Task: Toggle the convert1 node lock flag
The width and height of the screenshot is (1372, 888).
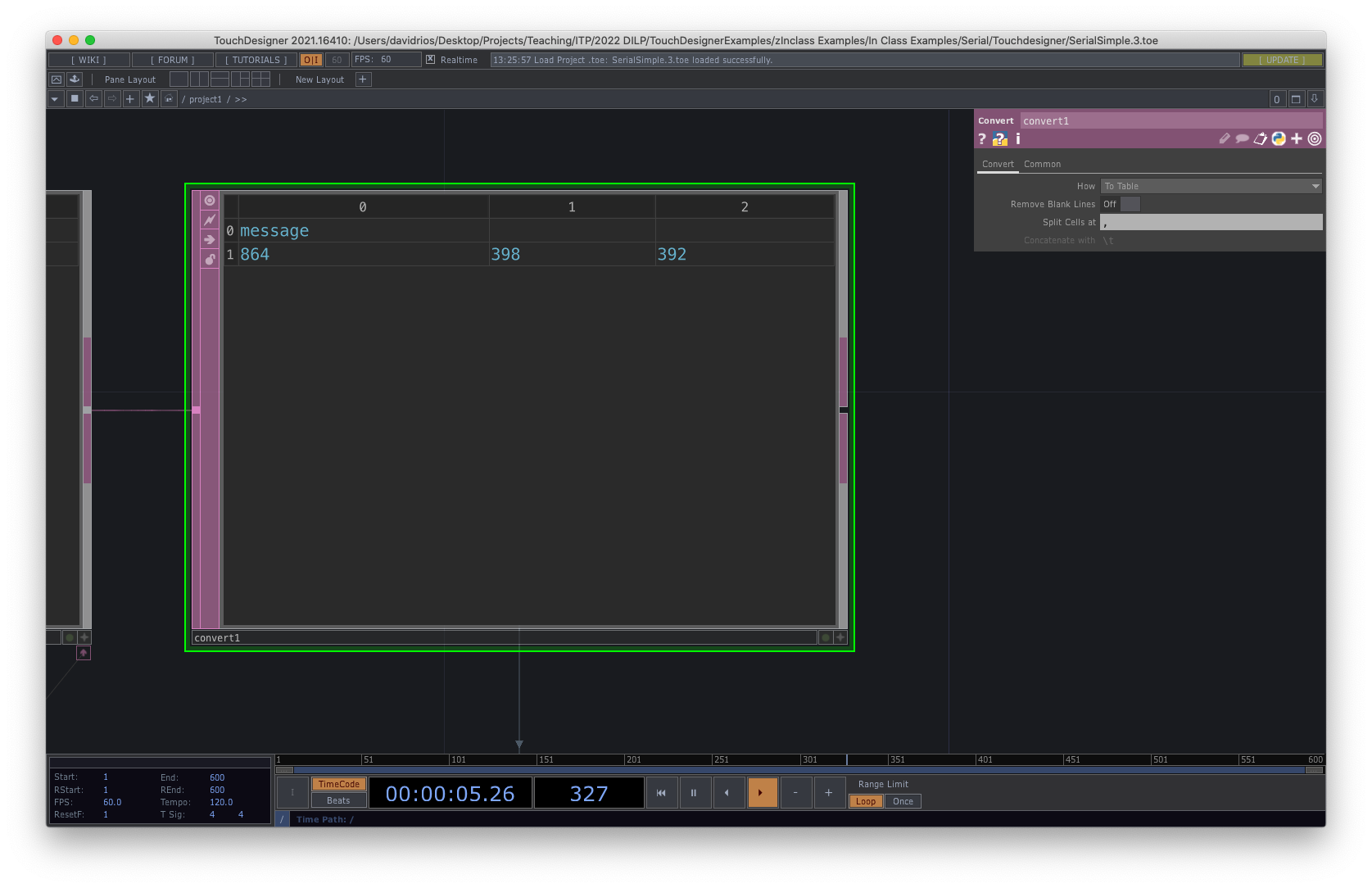Action: [x=210, y=259]
